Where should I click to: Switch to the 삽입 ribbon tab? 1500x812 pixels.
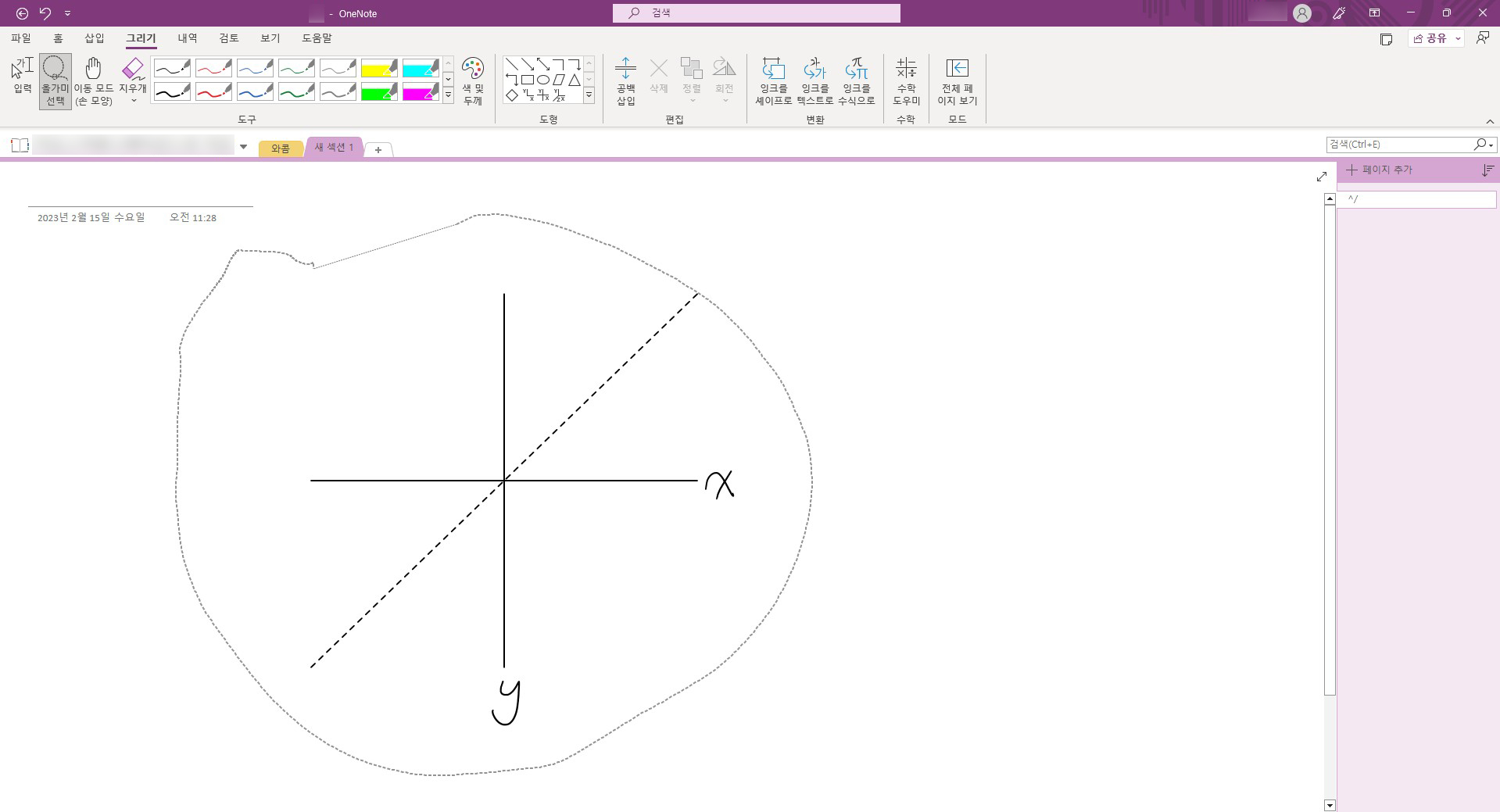95,38
